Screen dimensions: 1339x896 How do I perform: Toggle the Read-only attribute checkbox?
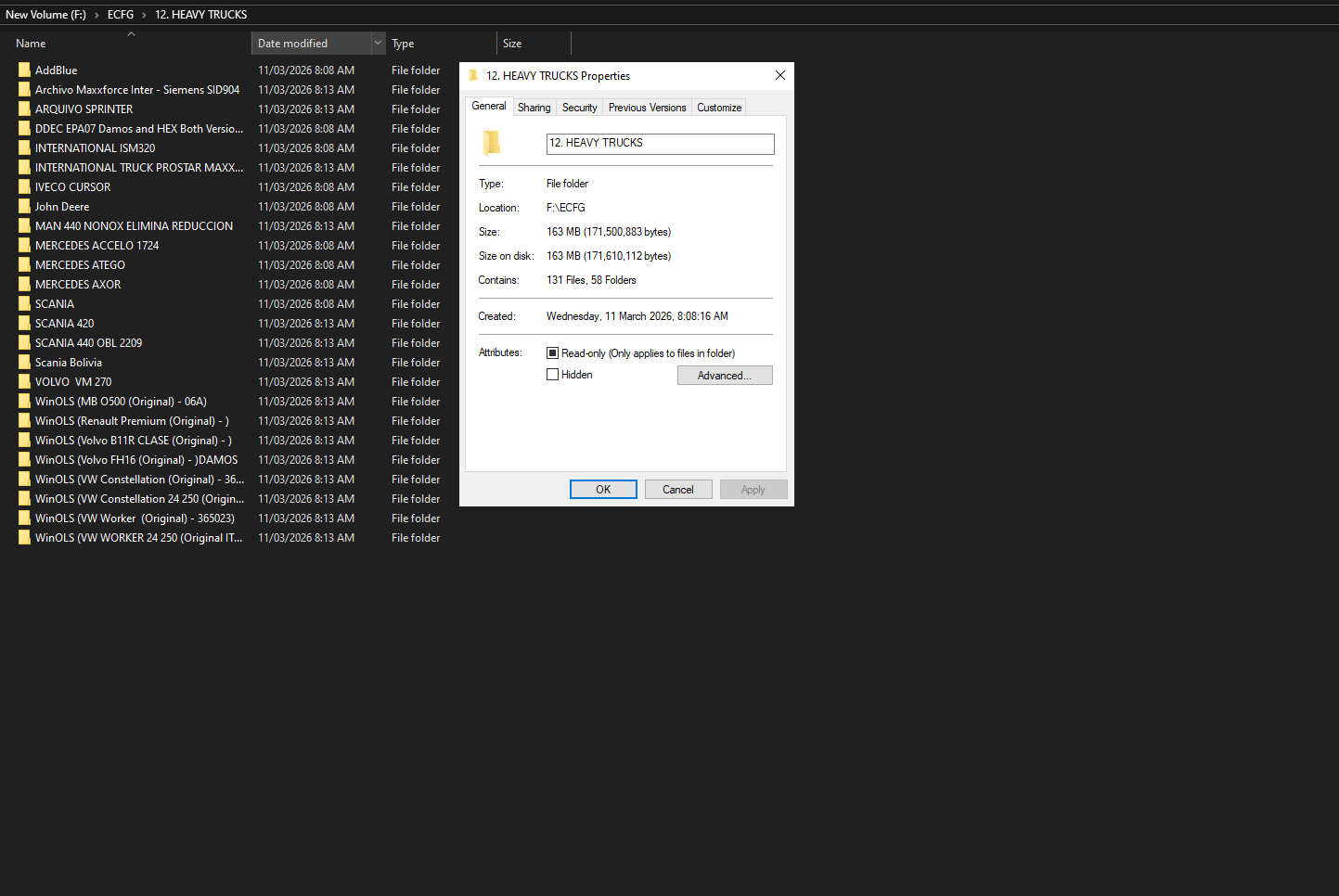coord(552,352)
